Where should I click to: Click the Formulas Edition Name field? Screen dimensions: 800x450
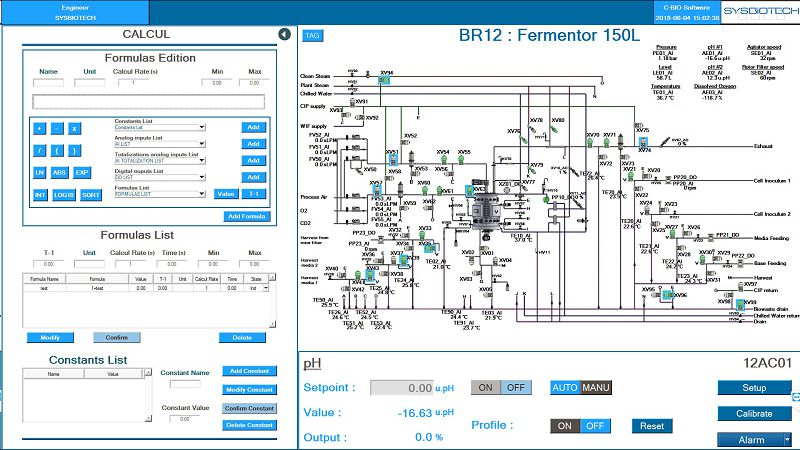tap(48, 83)
